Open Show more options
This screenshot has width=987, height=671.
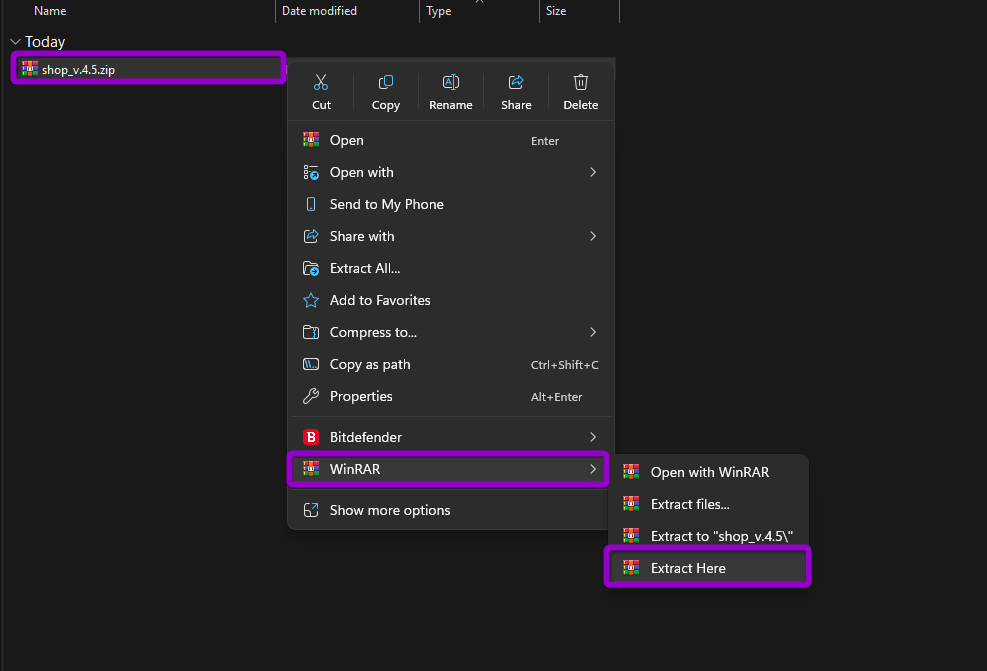pos(390,509)
